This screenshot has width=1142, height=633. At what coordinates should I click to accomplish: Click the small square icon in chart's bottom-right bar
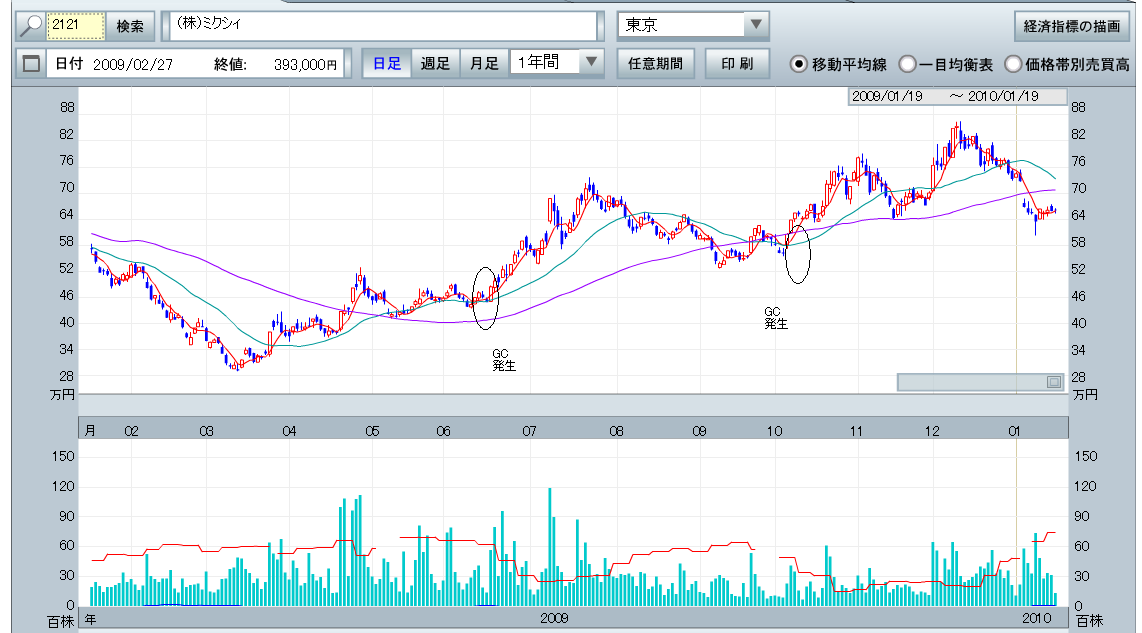[x=1053, y=382]
